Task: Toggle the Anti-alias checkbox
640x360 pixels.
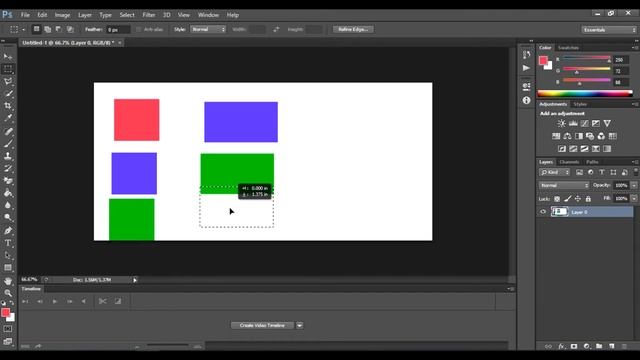Action: click(x=138, y=29)
